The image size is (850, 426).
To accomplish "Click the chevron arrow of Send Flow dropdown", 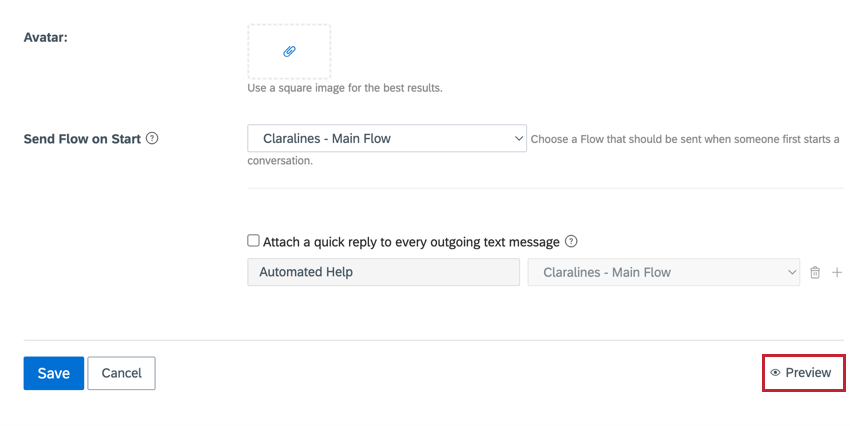I will pyautogui.click(x=518, y=138).
